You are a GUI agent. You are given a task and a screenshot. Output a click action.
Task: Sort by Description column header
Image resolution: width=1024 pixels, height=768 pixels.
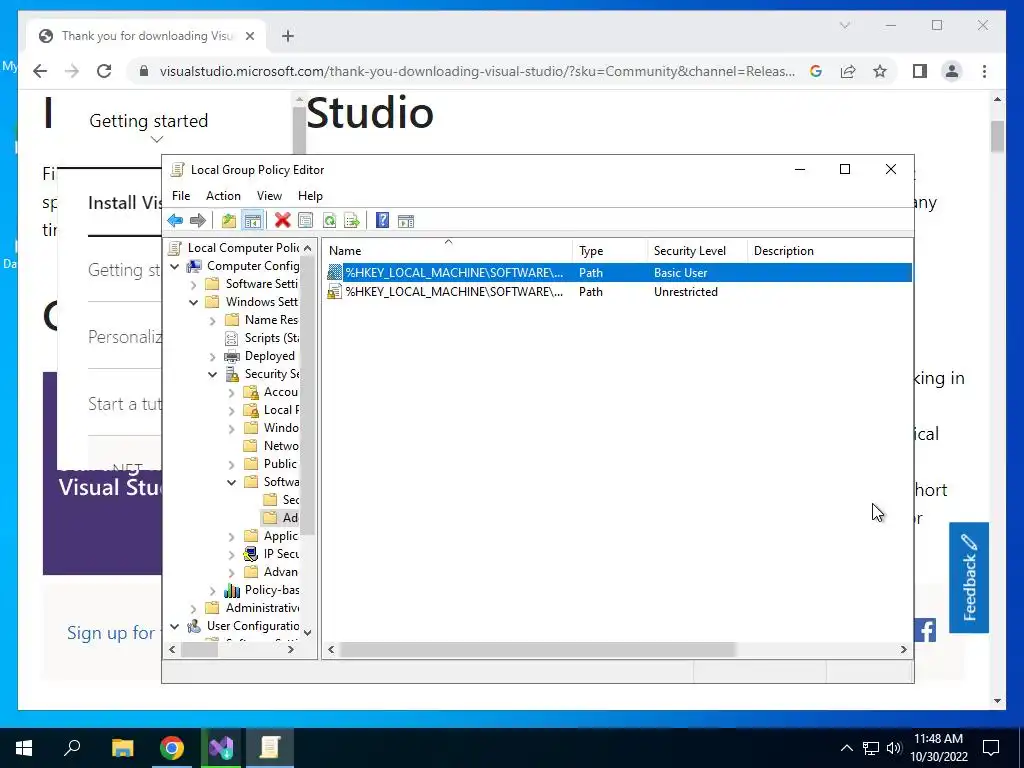point(829,251)
